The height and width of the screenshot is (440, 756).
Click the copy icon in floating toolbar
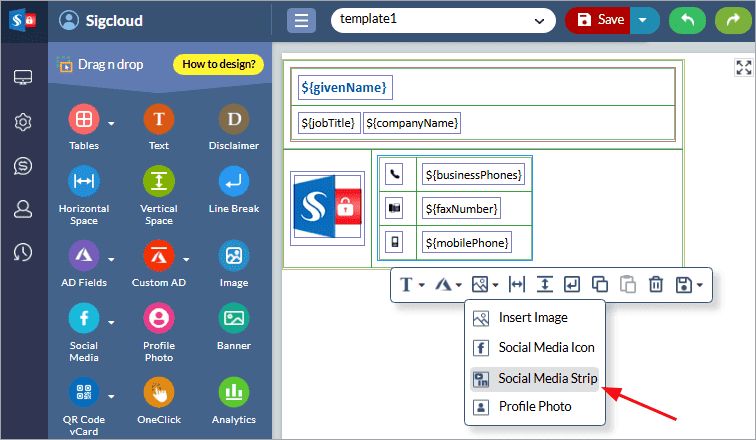[x=600, y=285]
